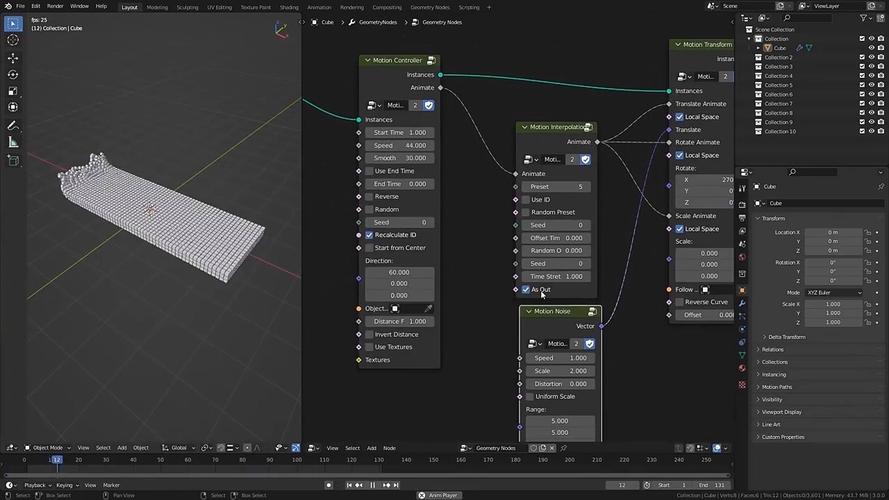Pause the animation playback
The width and height of the screenshot is (889, 500).
click(x=372, y=485)
